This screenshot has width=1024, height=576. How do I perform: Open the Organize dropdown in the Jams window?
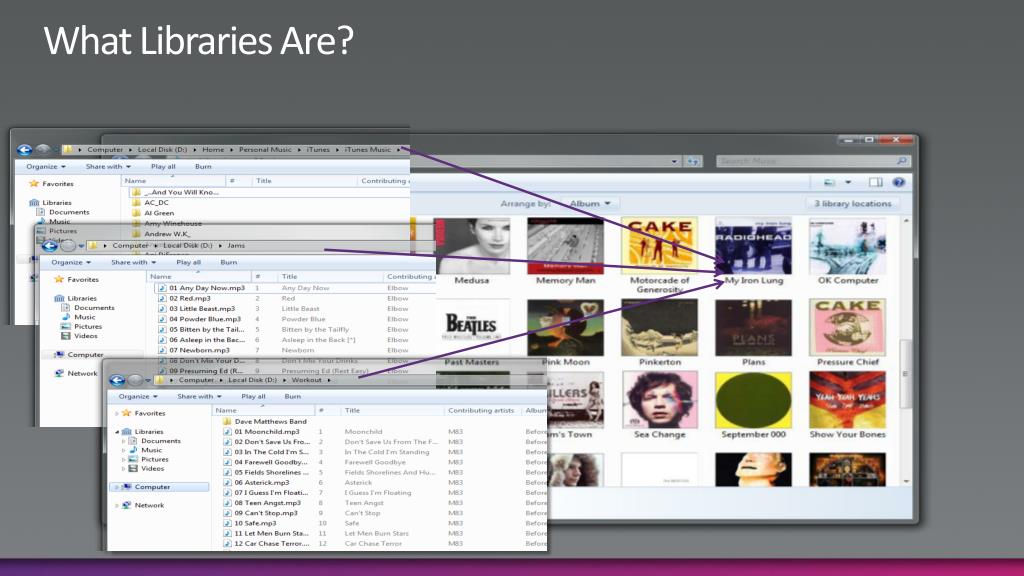(71, 263)
